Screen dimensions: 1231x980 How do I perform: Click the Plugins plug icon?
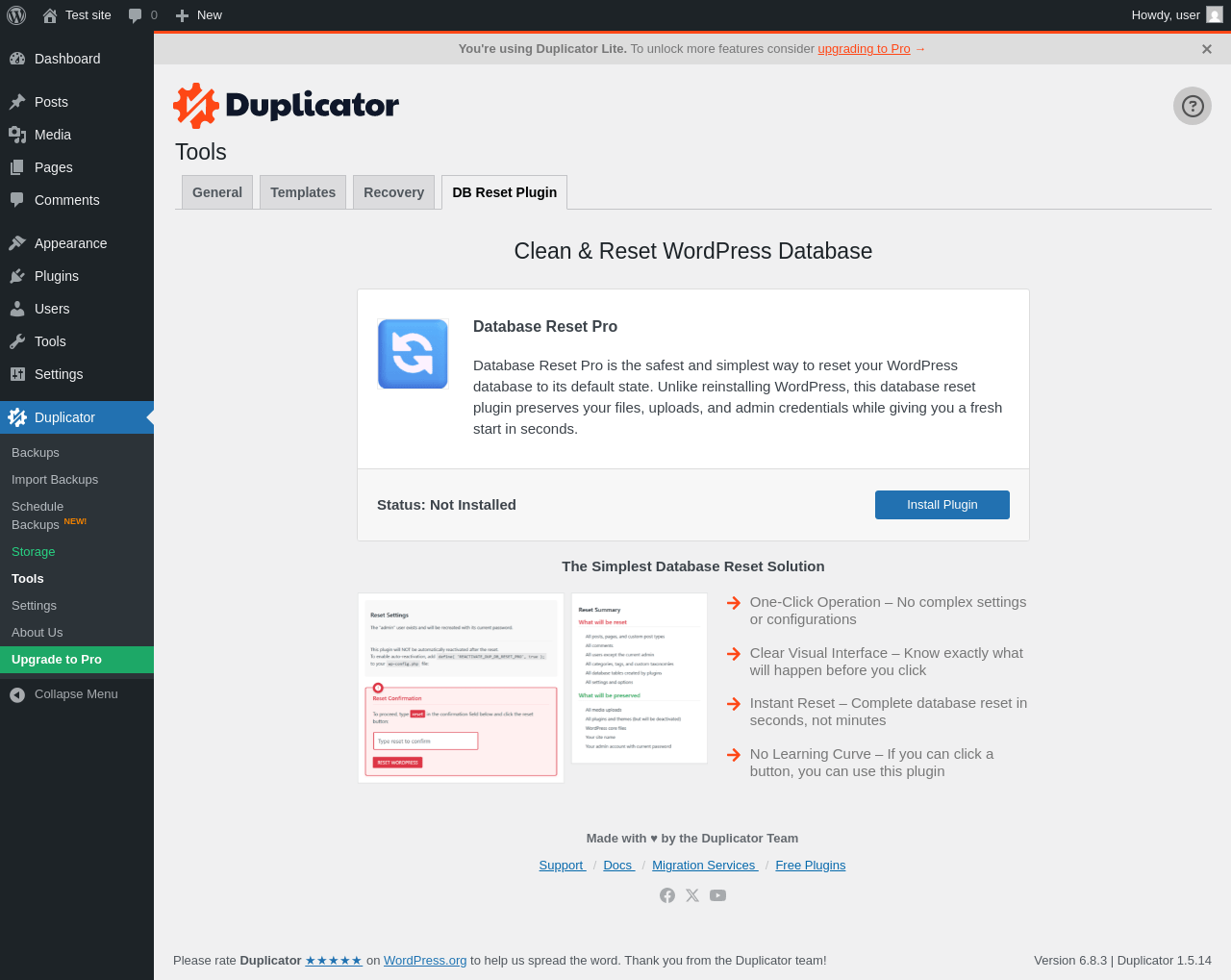(x=17, y=276)
